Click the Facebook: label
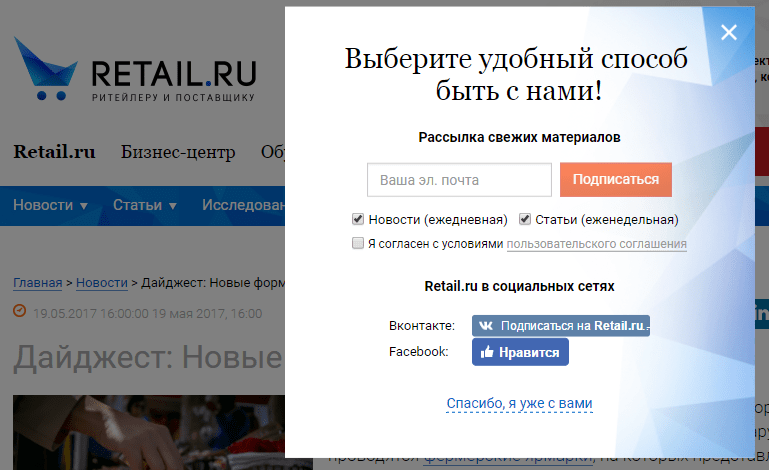The height and width of the screenshot is (470, 769). point(418,352)
